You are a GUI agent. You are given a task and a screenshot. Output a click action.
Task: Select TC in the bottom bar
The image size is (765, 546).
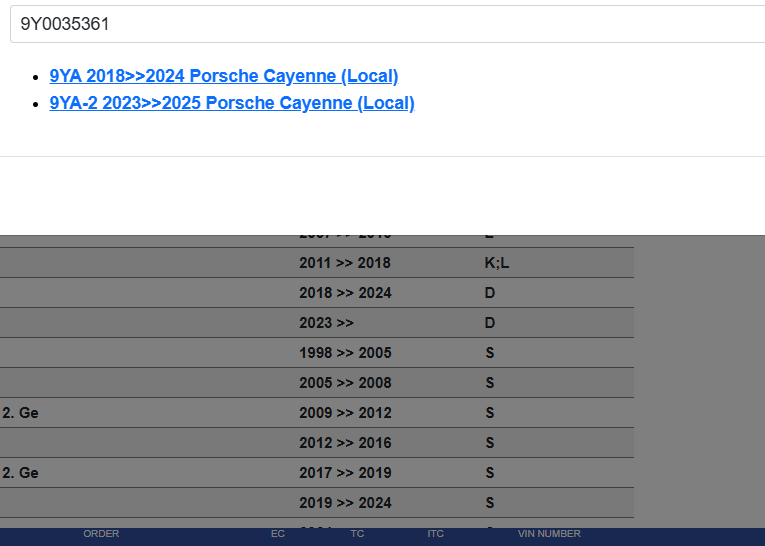357,534
